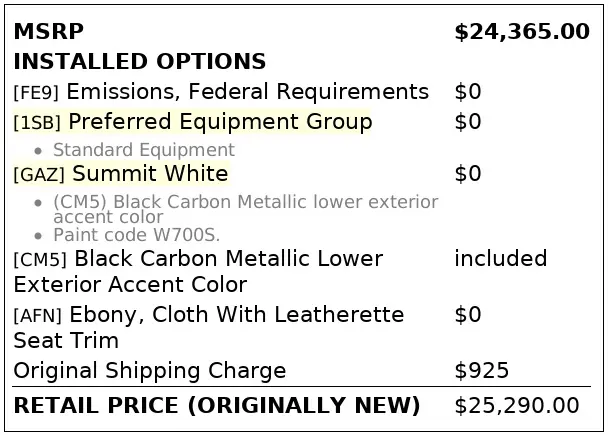Click the grey CM5 lower exterior accent note
Viewport: 609px width, 435px height.
click(x=245, y=208)
